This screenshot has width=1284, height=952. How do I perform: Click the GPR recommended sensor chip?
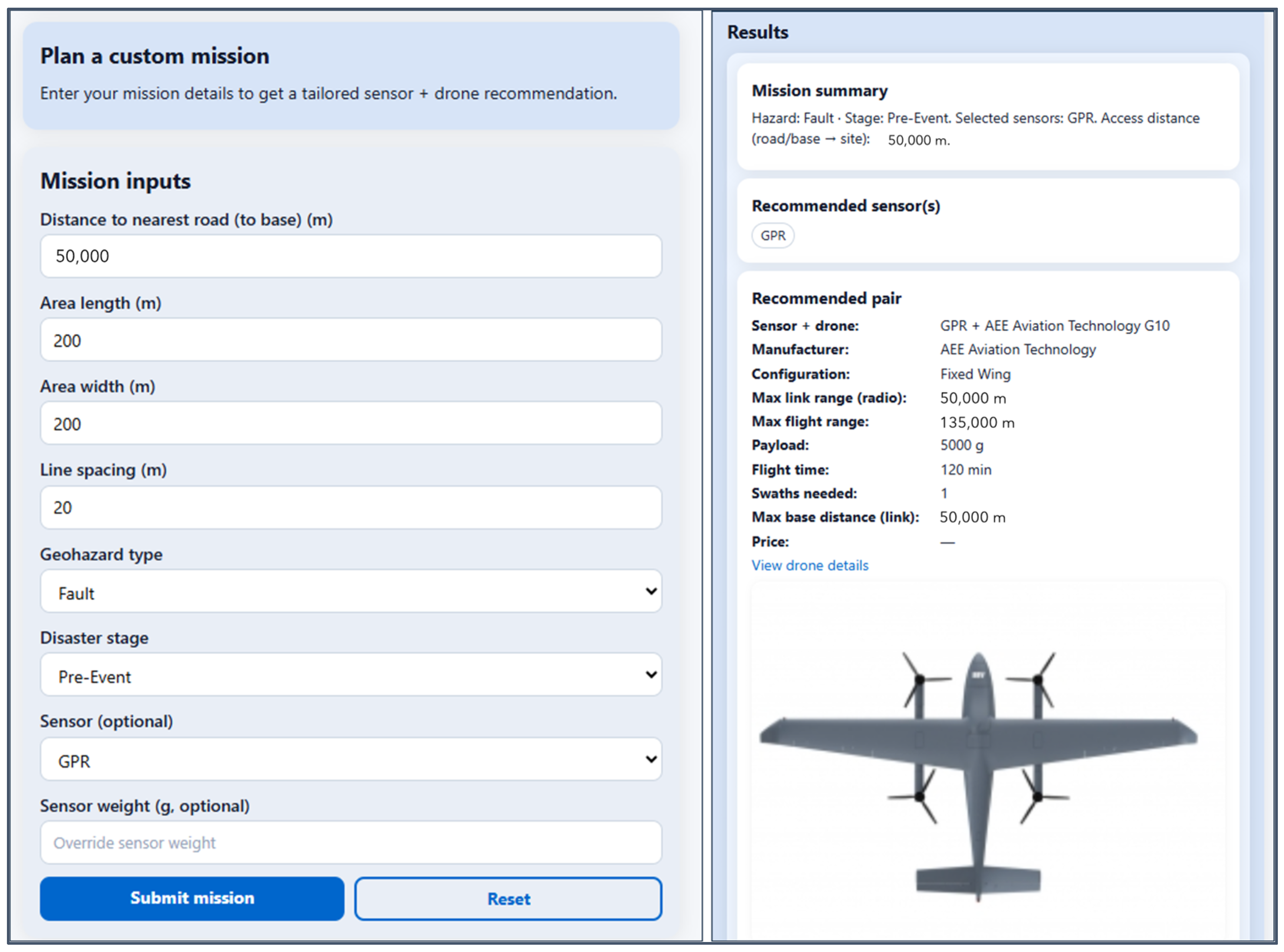click(772, 236)
